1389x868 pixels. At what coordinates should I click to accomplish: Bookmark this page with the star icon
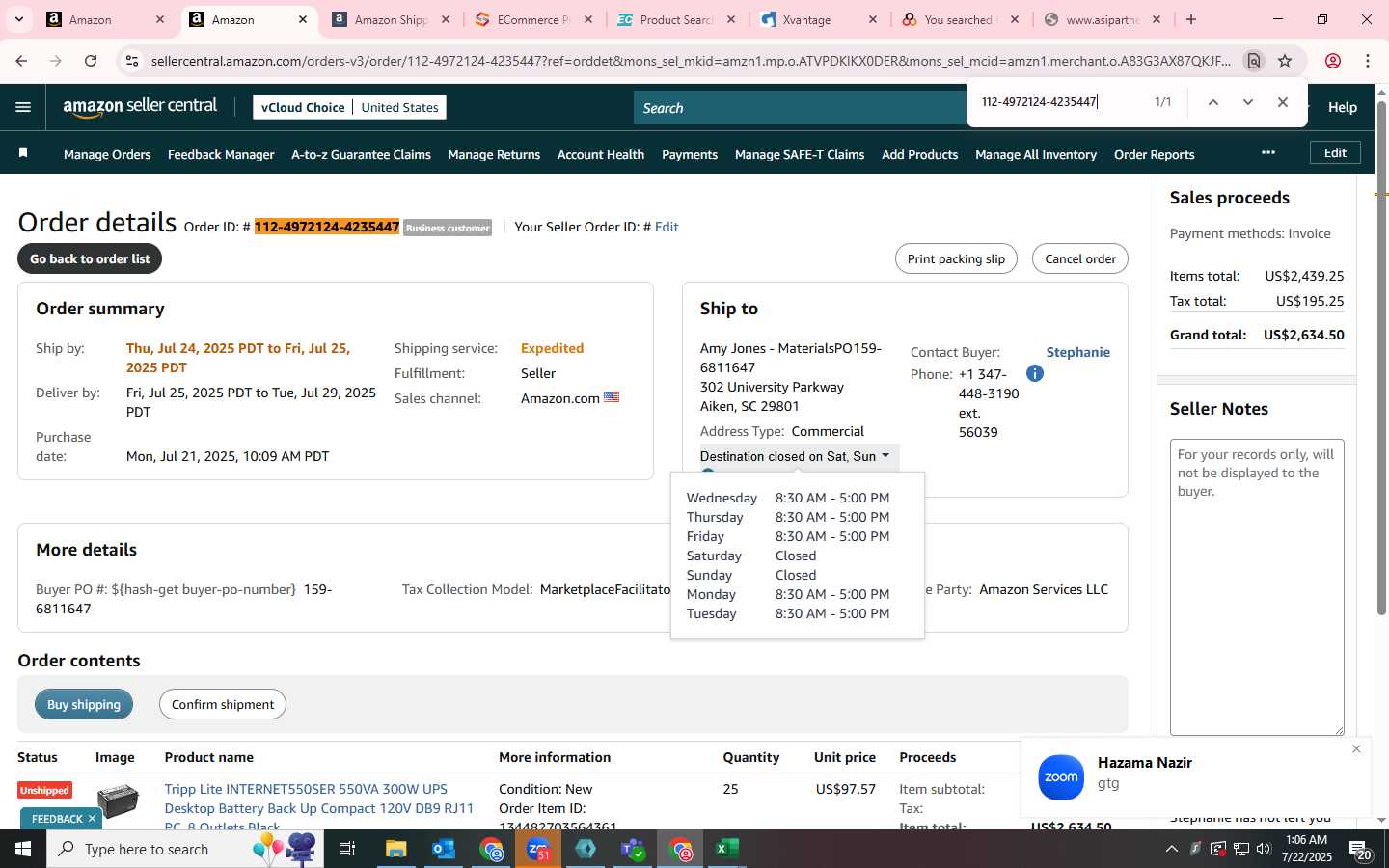point(1285,61)
